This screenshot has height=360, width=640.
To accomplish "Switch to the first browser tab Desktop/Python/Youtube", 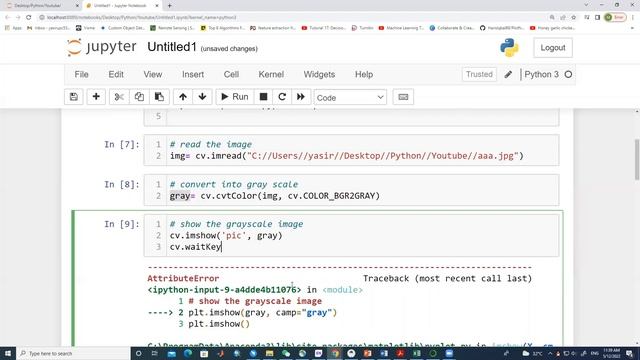I will [40, 6].
